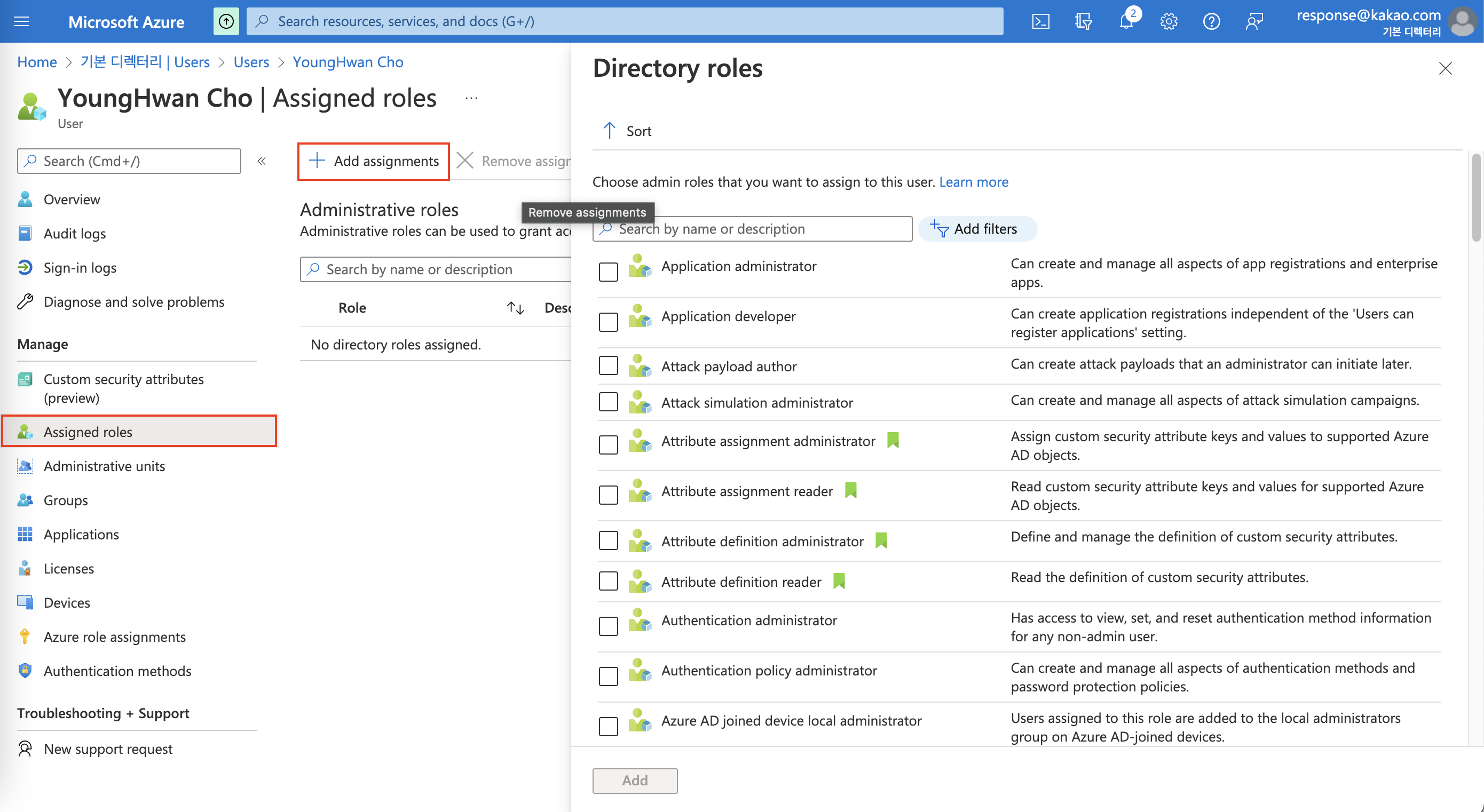The image size is (1484, 812).
Task: Open the Learn more link
Action: click(974, 182)
